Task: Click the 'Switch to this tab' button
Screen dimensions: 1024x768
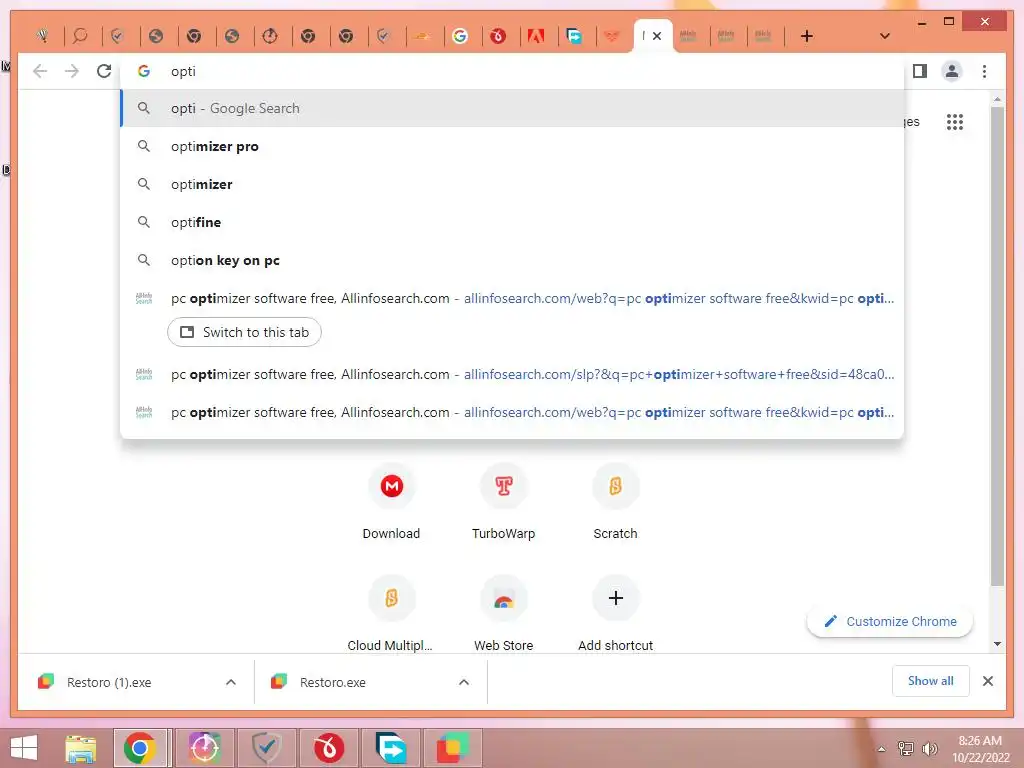Action: coord(244,332)
